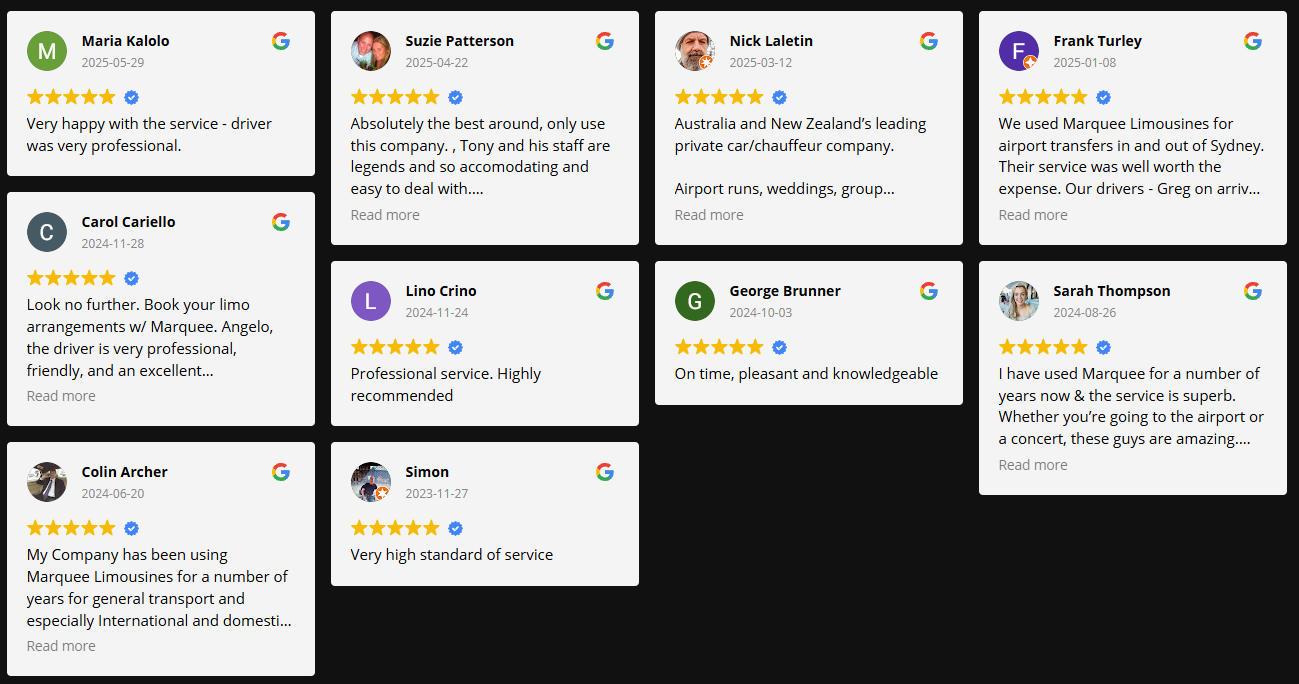Click the Google icon on Carol Cariello's review

point(281,222)
